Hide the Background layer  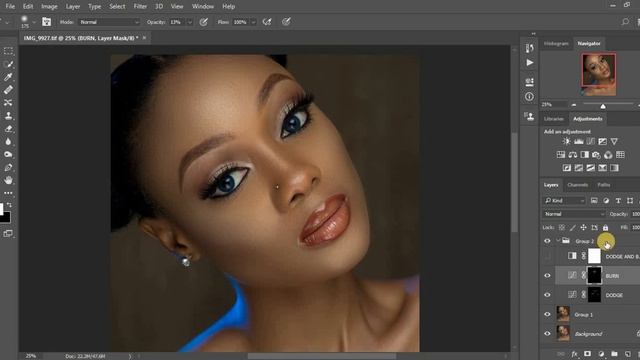(x=547, y=333)
